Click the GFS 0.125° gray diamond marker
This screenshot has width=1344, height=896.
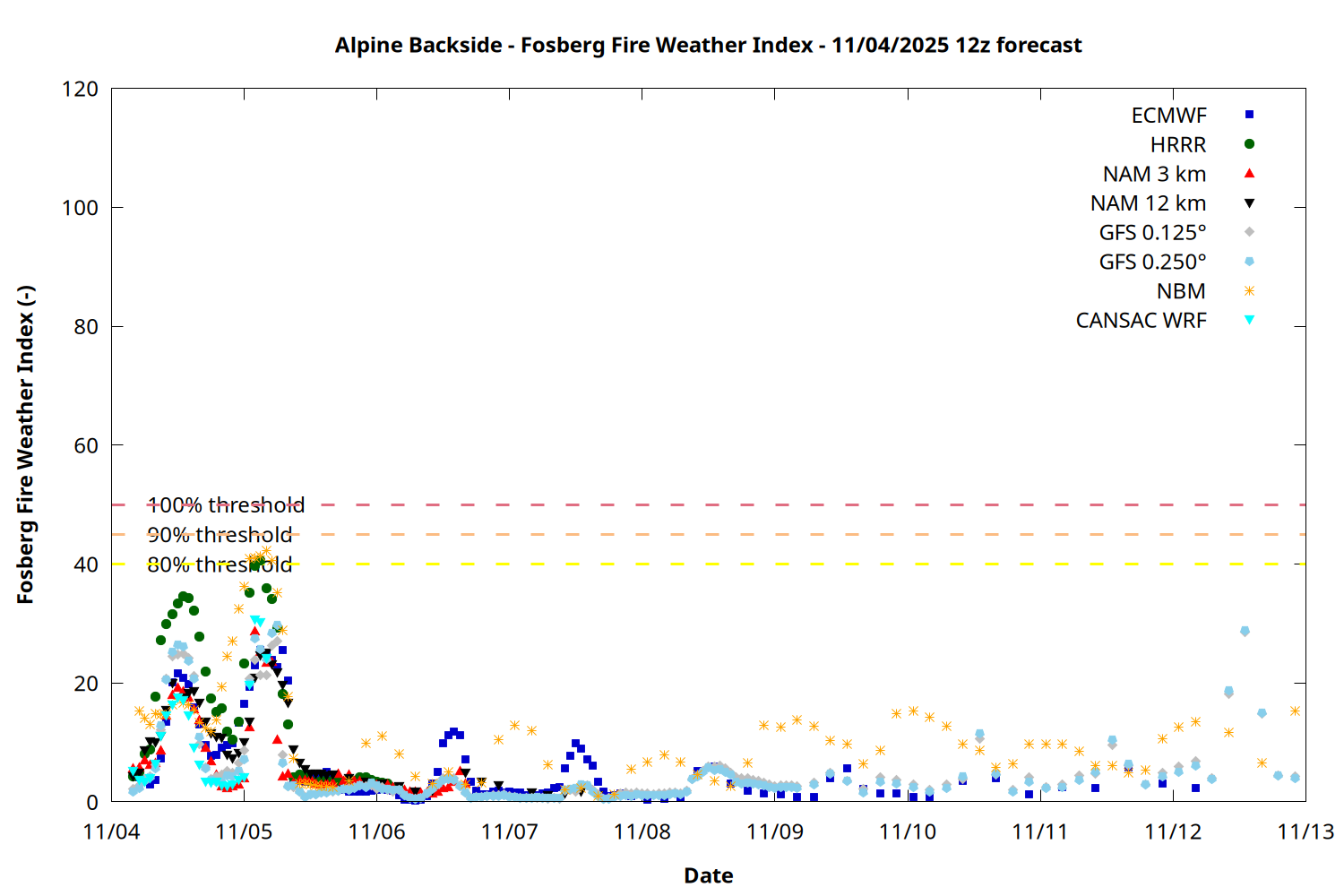[x=1249, y=232]
